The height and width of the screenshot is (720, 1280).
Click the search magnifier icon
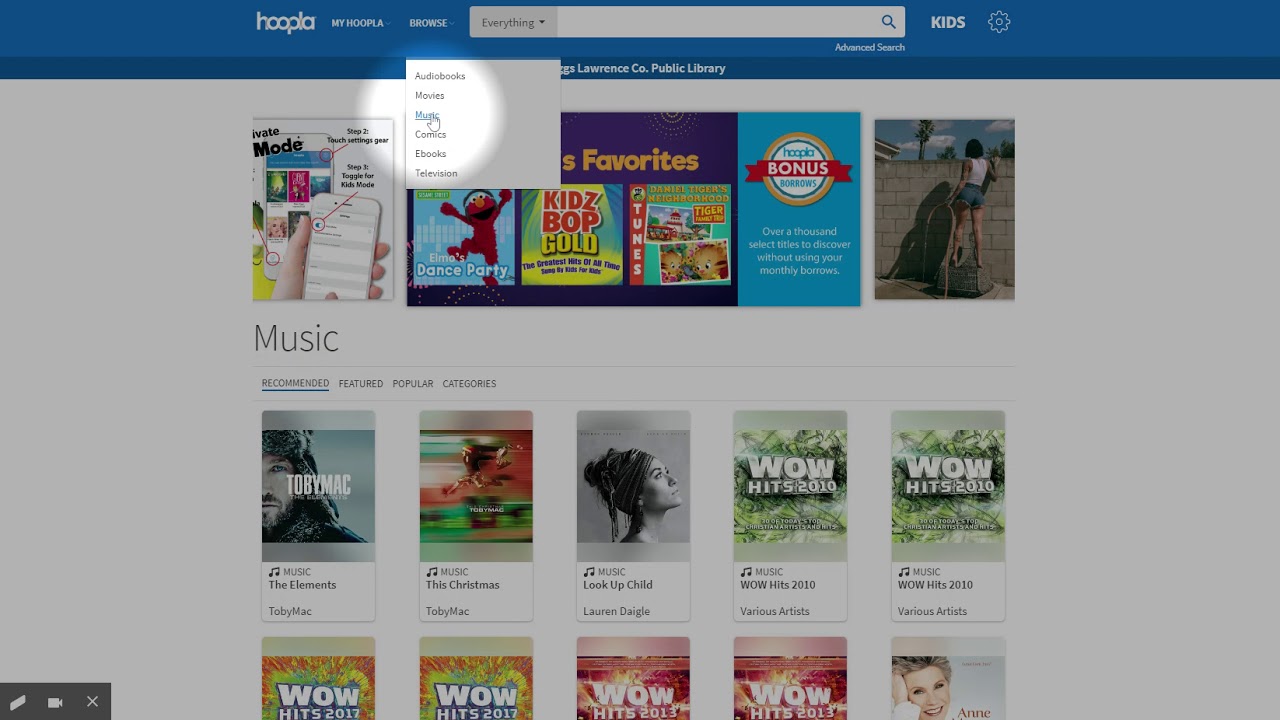click(x=888, y=22)
